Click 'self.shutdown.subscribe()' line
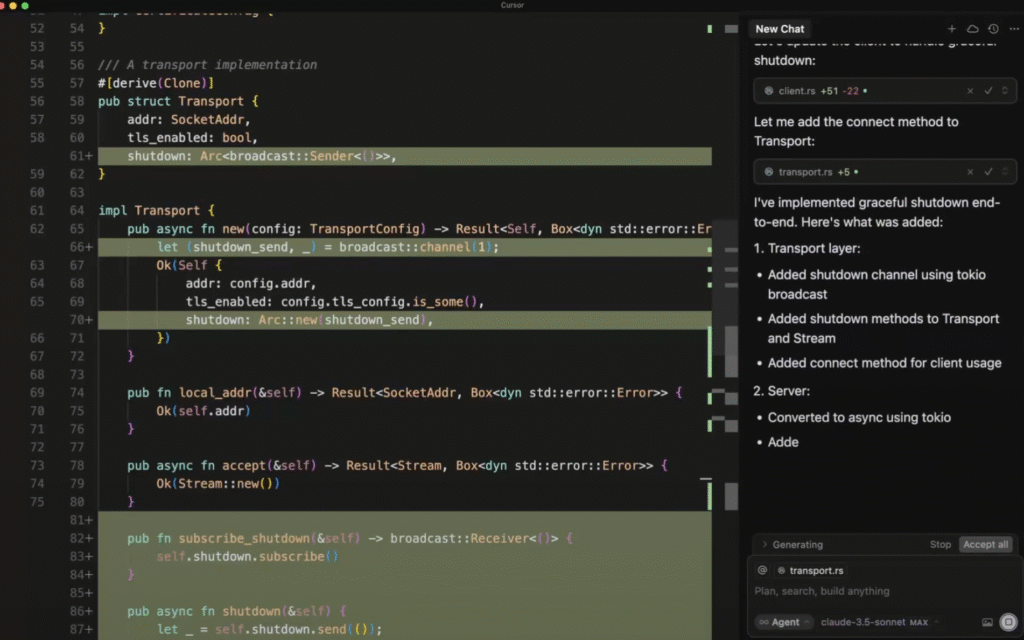 248,556
